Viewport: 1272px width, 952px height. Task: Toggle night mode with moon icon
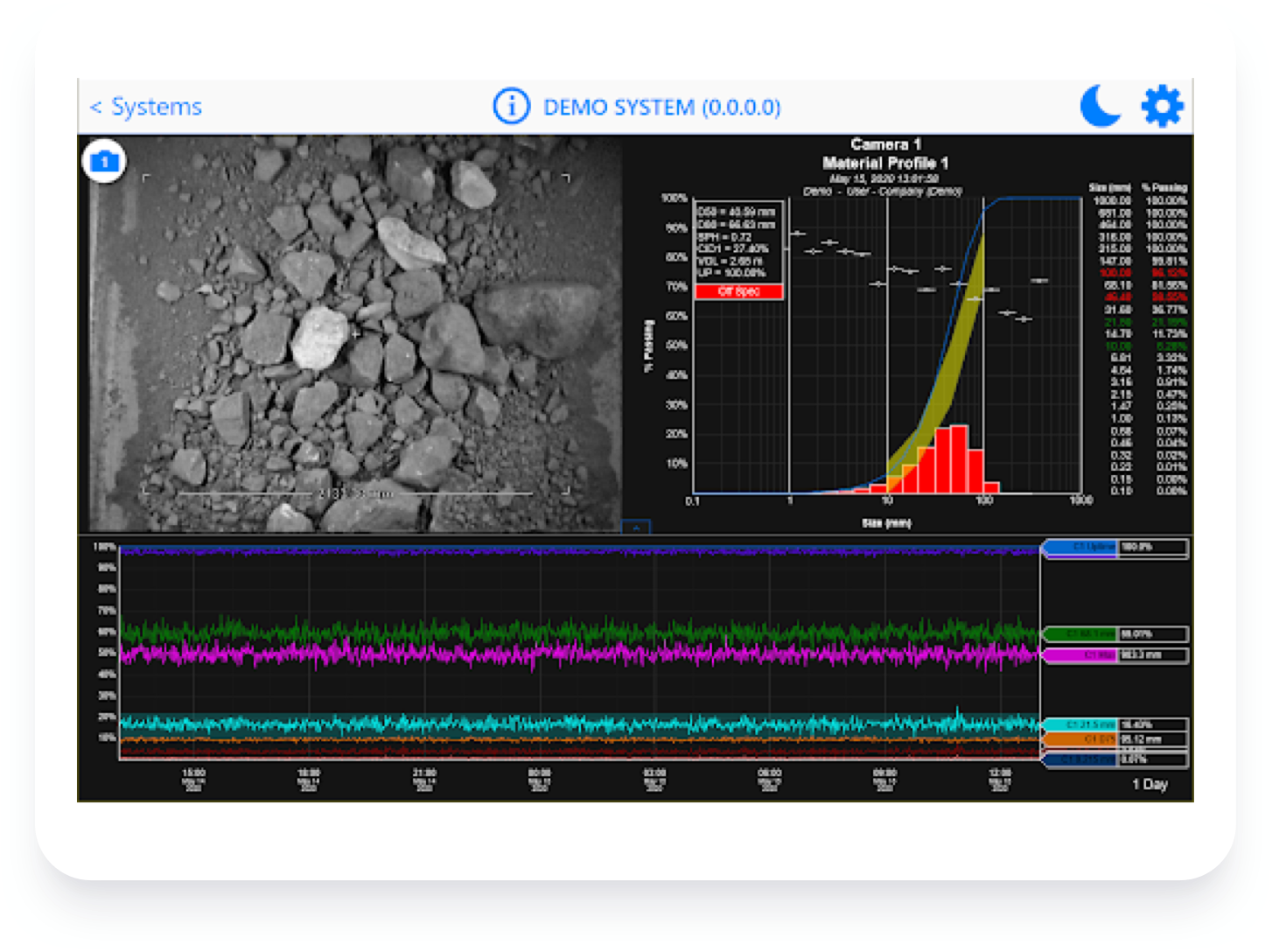click(1100, 107)
